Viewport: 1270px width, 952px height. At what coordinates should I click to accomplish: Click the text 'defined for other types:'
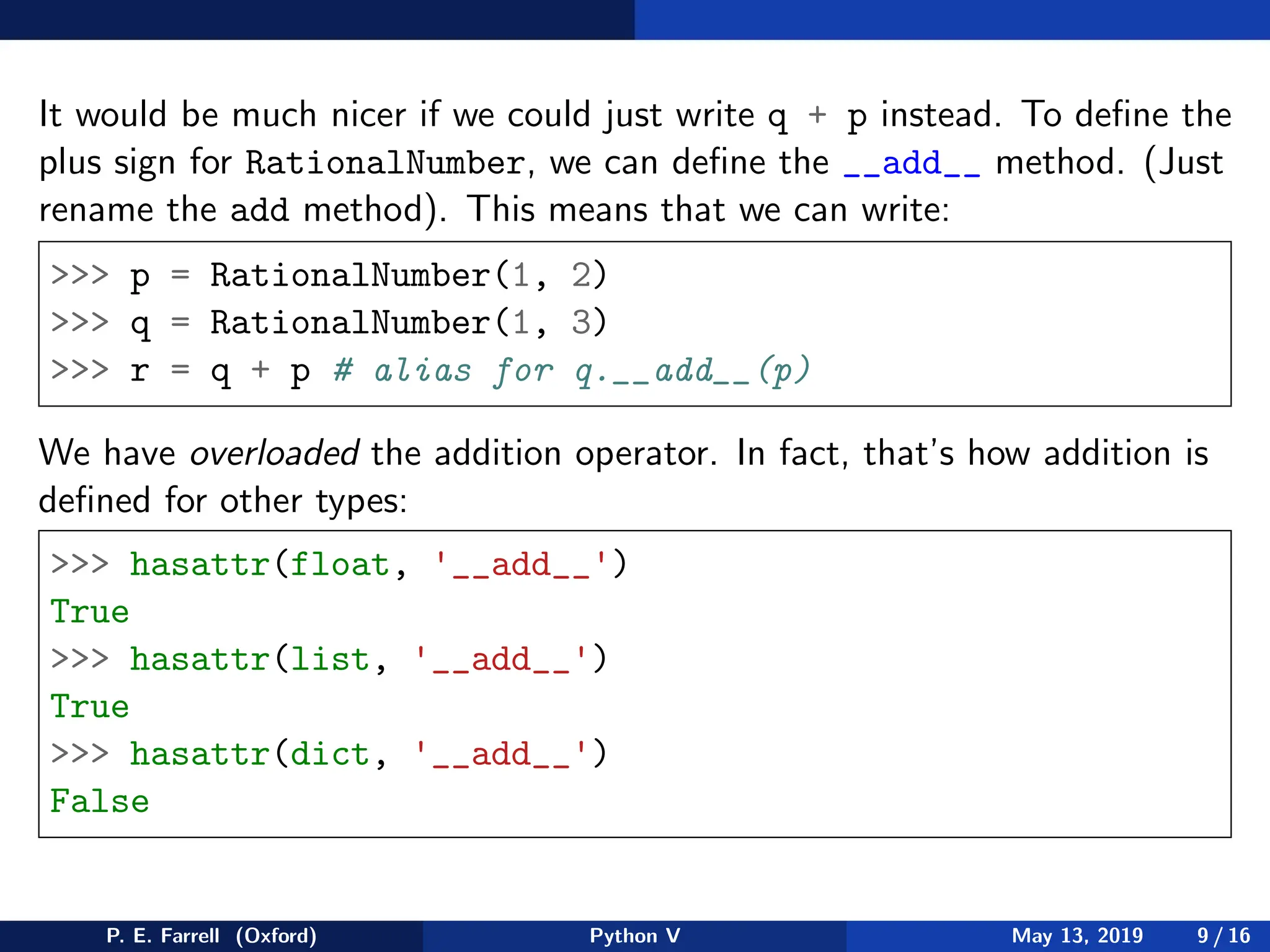coord(223,500)
